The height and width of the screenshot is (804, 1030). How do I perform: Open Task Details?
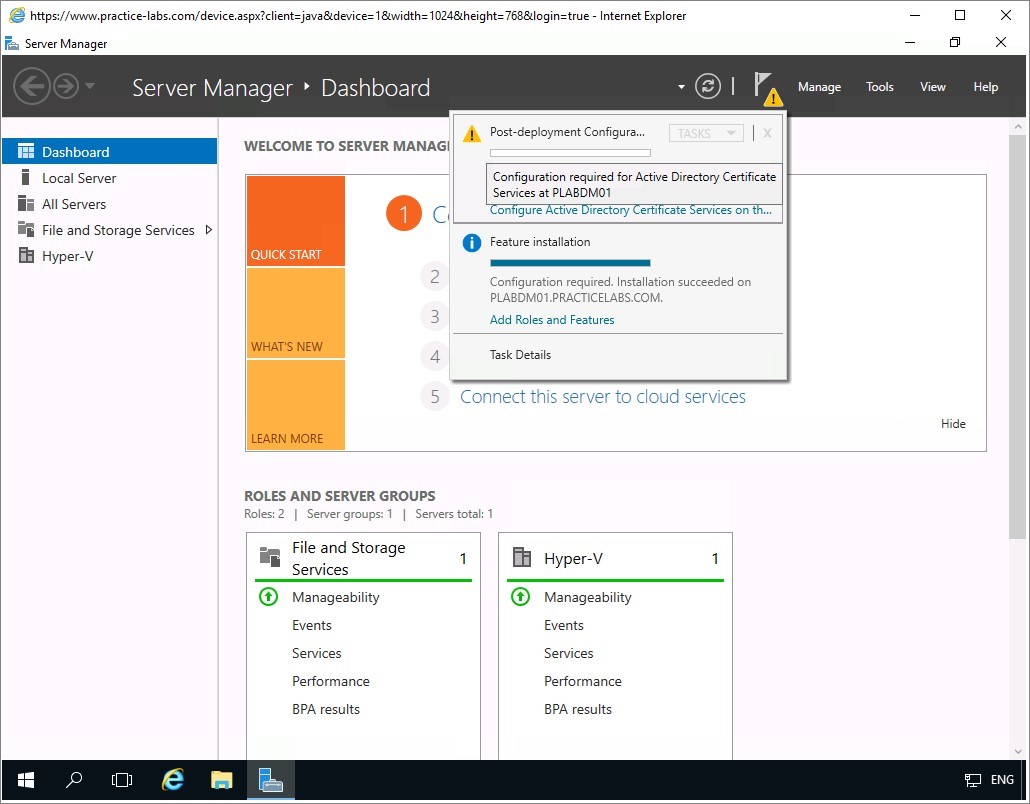(520, 355)
